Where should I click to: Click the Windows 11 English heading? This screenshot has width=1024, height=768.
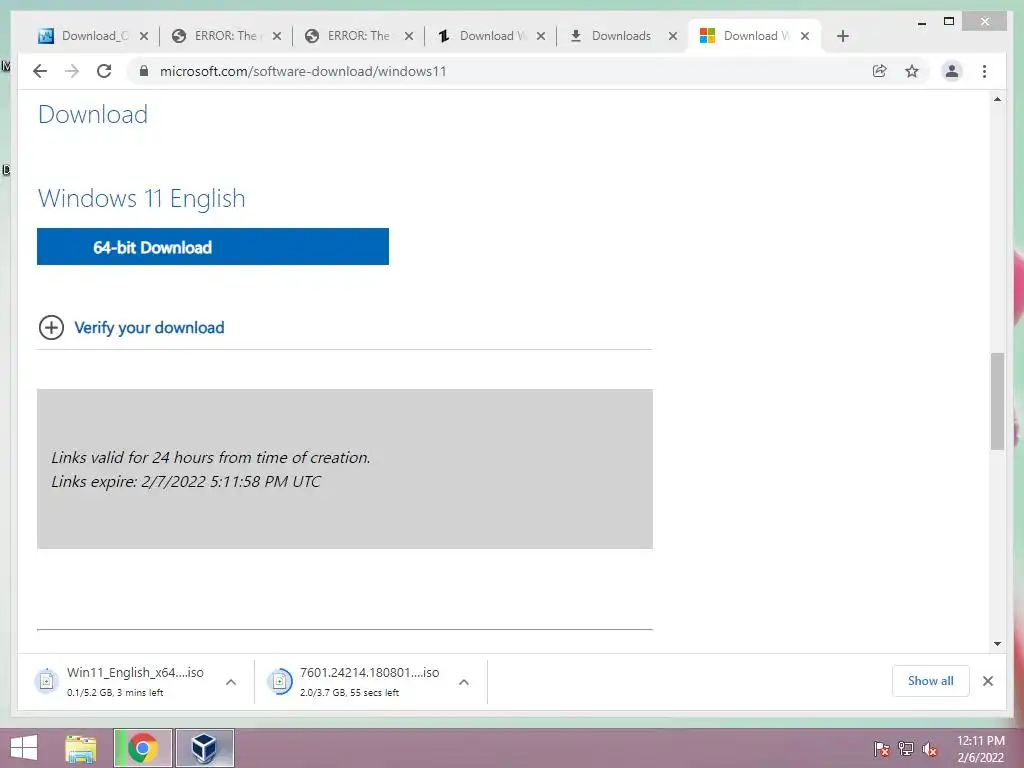142,199
